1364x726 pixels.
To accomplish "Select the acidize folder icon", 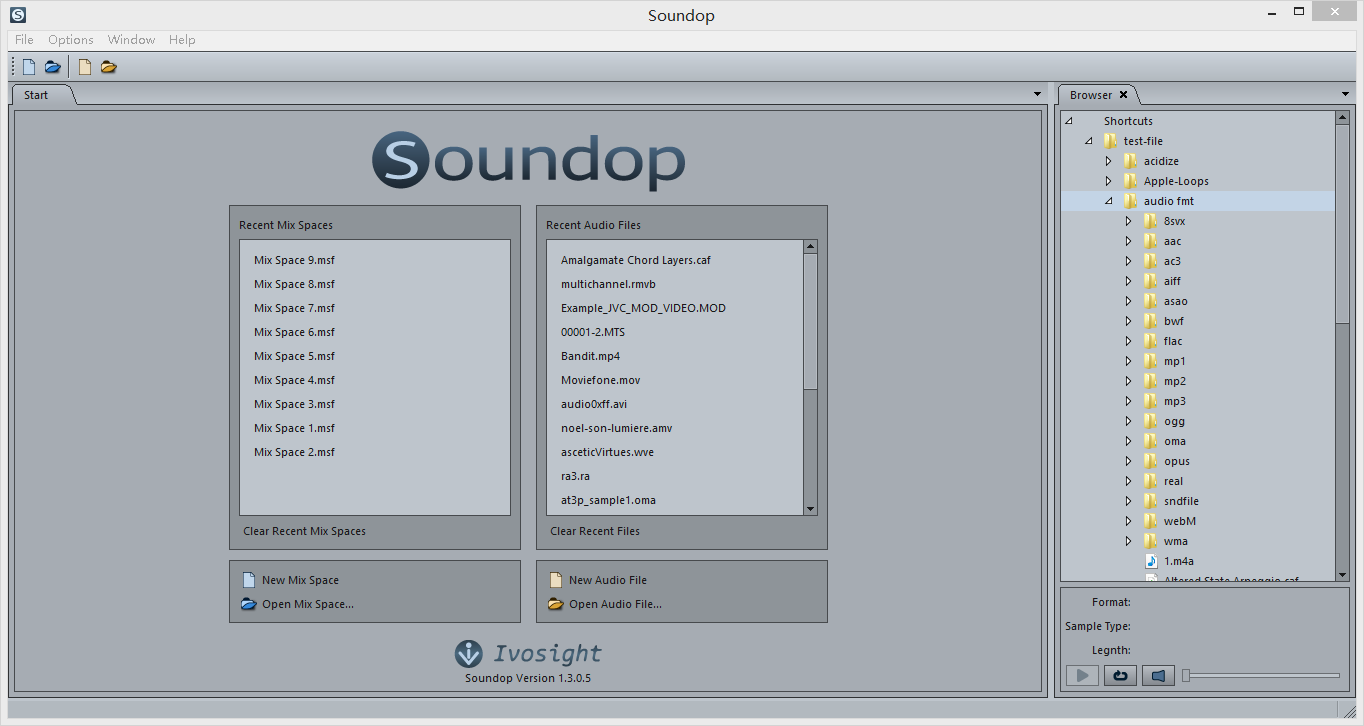I will tap(1131, 161).
